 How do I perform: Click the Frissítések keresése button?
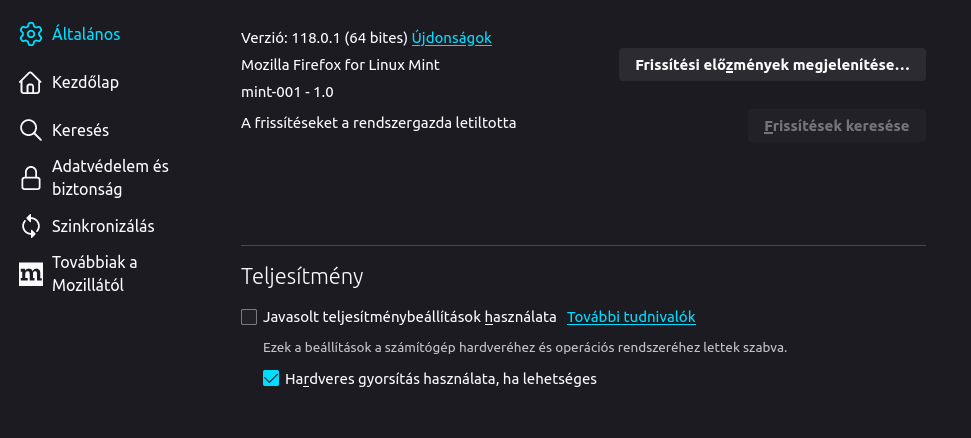[837, 126]
